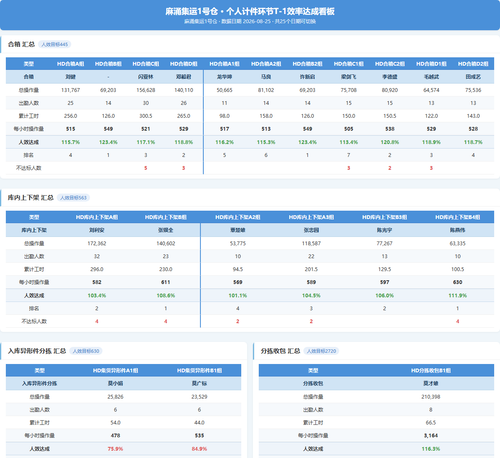
Task: Click cumulative hours value 201.5
Action: (311, 269)
